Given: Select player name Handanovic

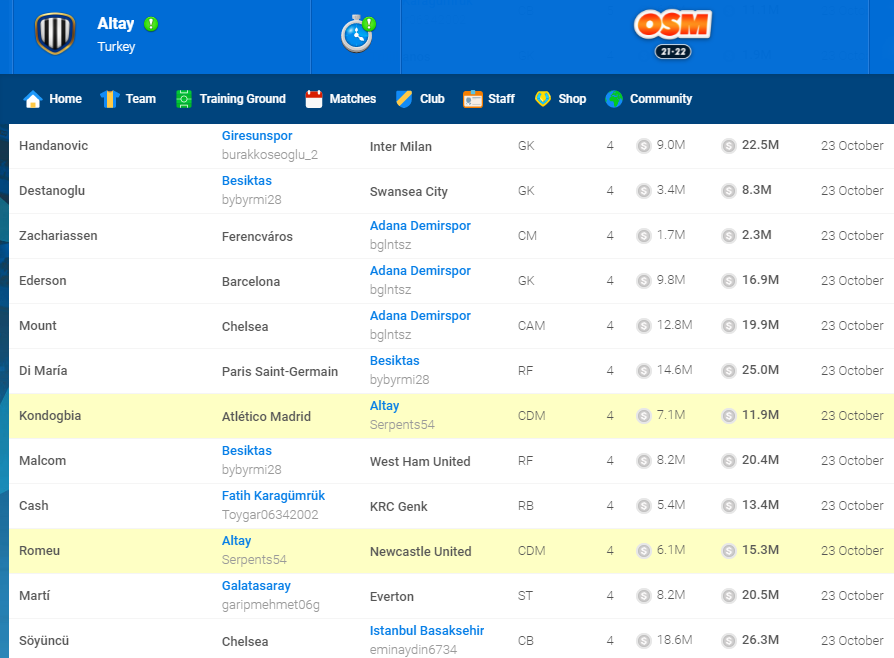Looking at the screenshot, I should (x=54, y=146).
